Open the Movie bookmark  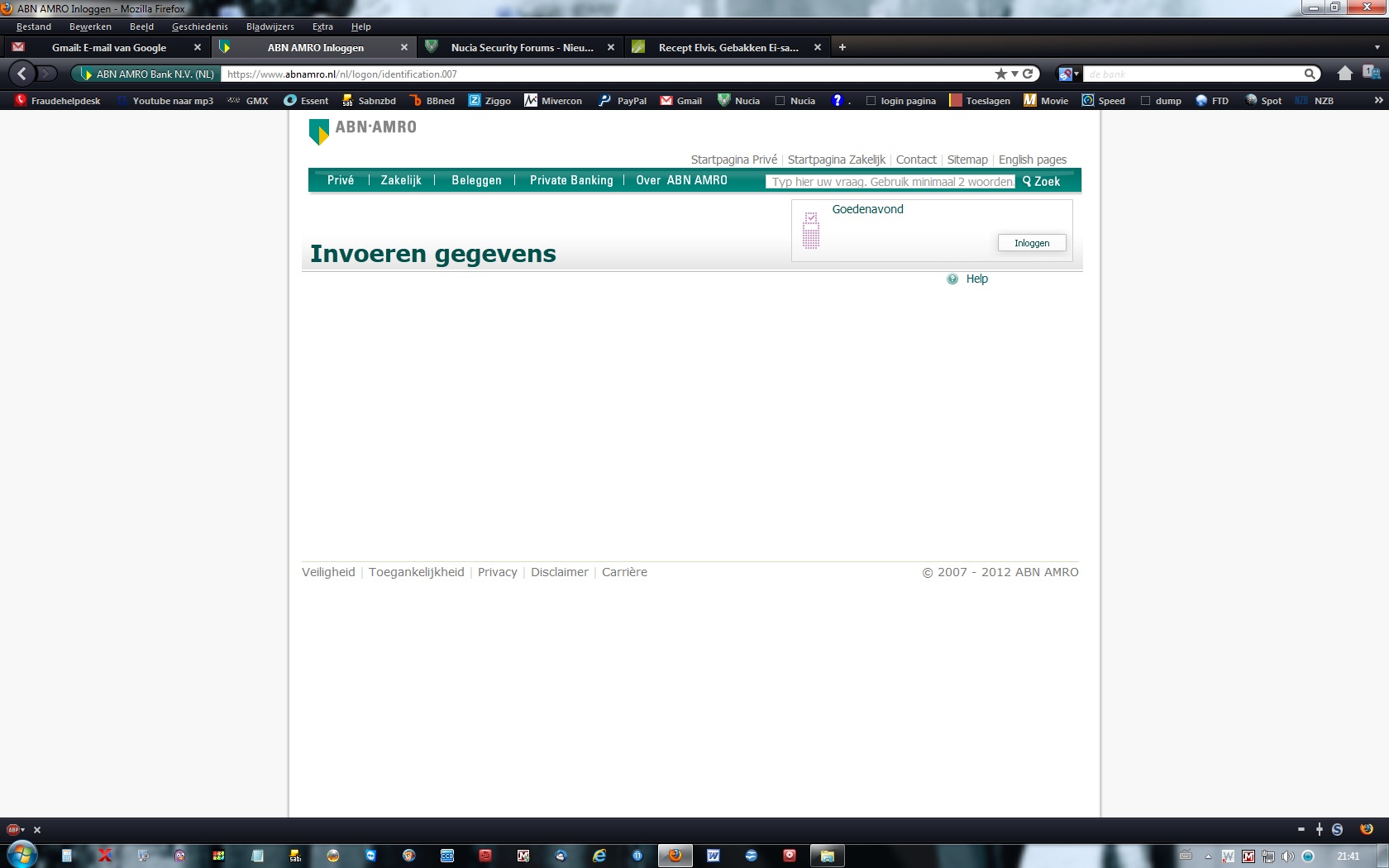point(1046,101)
